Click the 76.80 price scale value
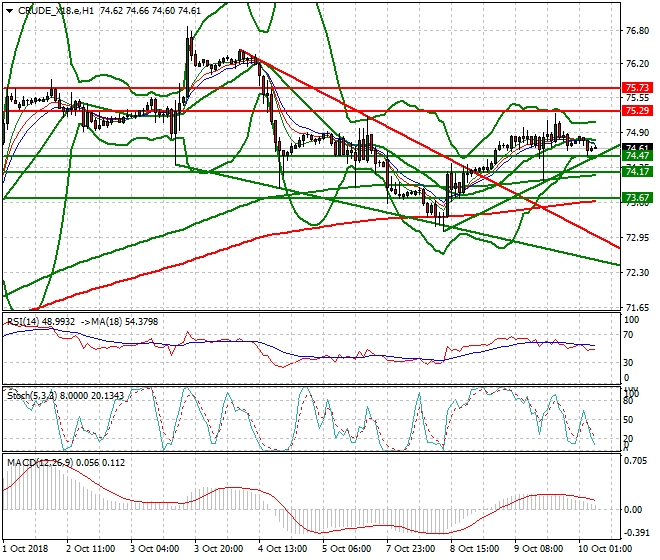 [x=637, y=30]
